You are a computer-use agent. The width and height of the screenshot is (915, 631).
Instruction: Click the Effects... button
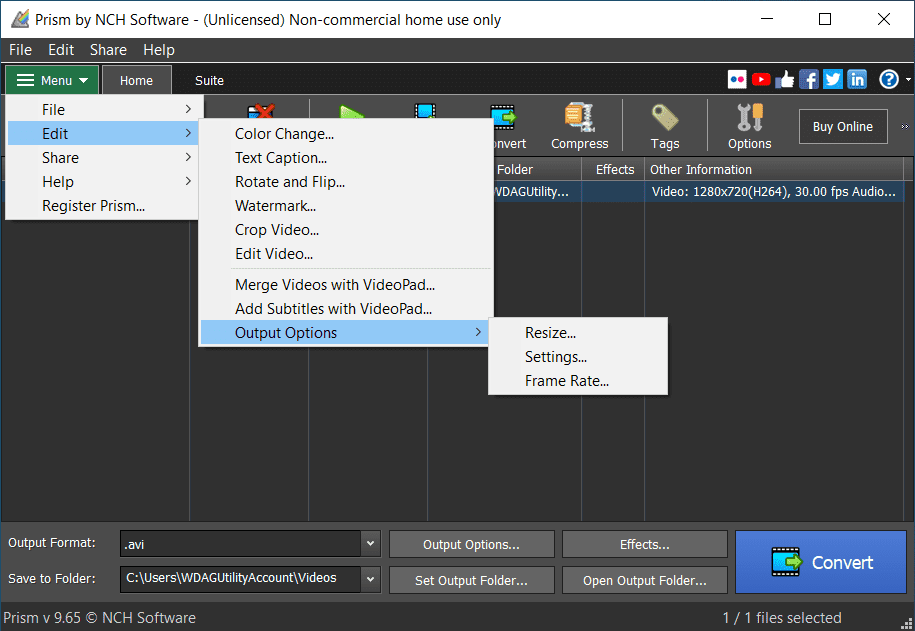click(x=645, y=544)
